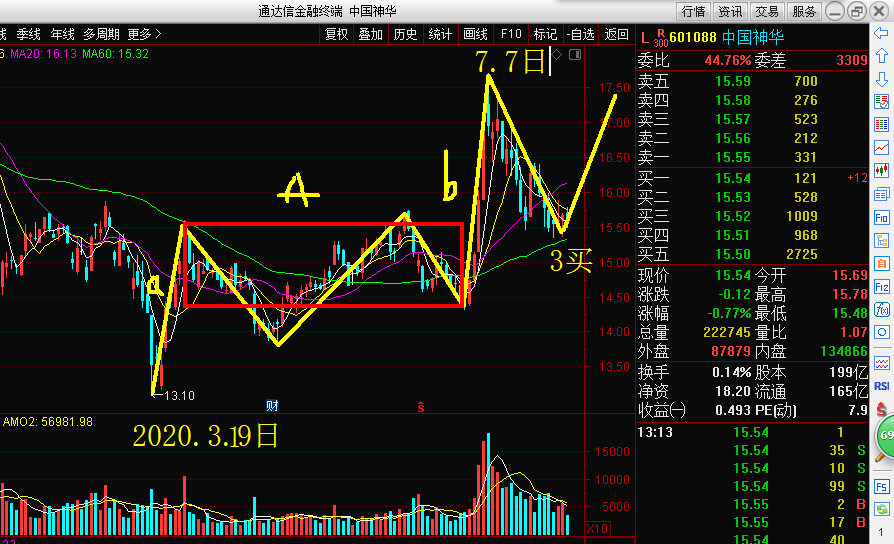Select the 多周期 multi-period view
894x544 pixels.
[101, 34]
